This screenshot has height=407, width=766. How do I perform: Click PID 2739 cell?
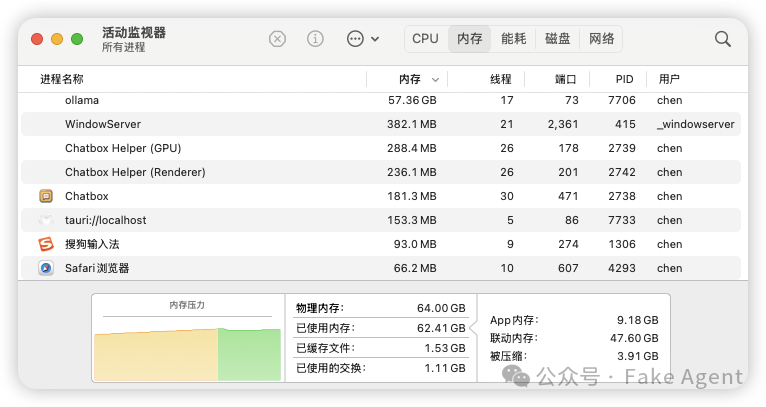pos(622,148)
